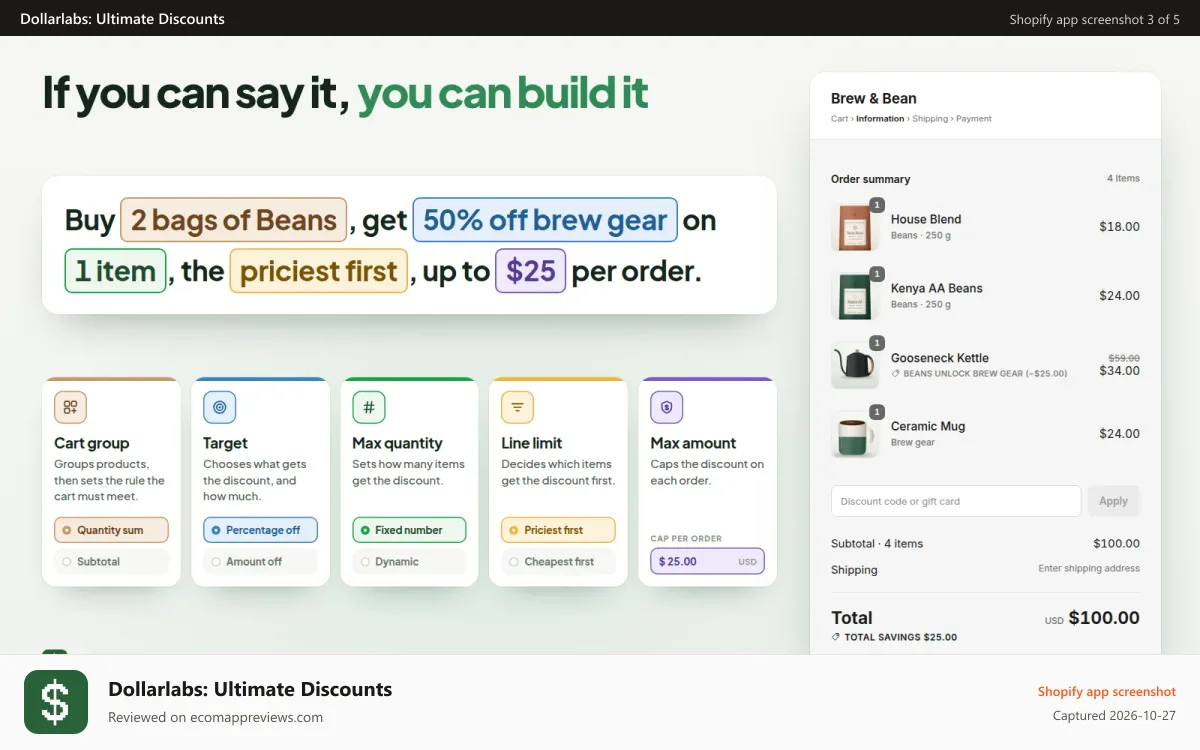This screenshot has height=750, width=1200.
Task: Click the Kenya AA Beans product thumbnail
Action: (x=855, y=296)
